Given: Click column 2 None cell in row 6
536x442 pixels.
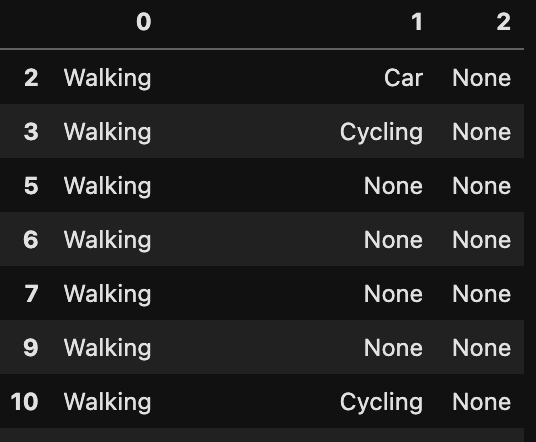Looking at the screenshot, I should 482,240.
